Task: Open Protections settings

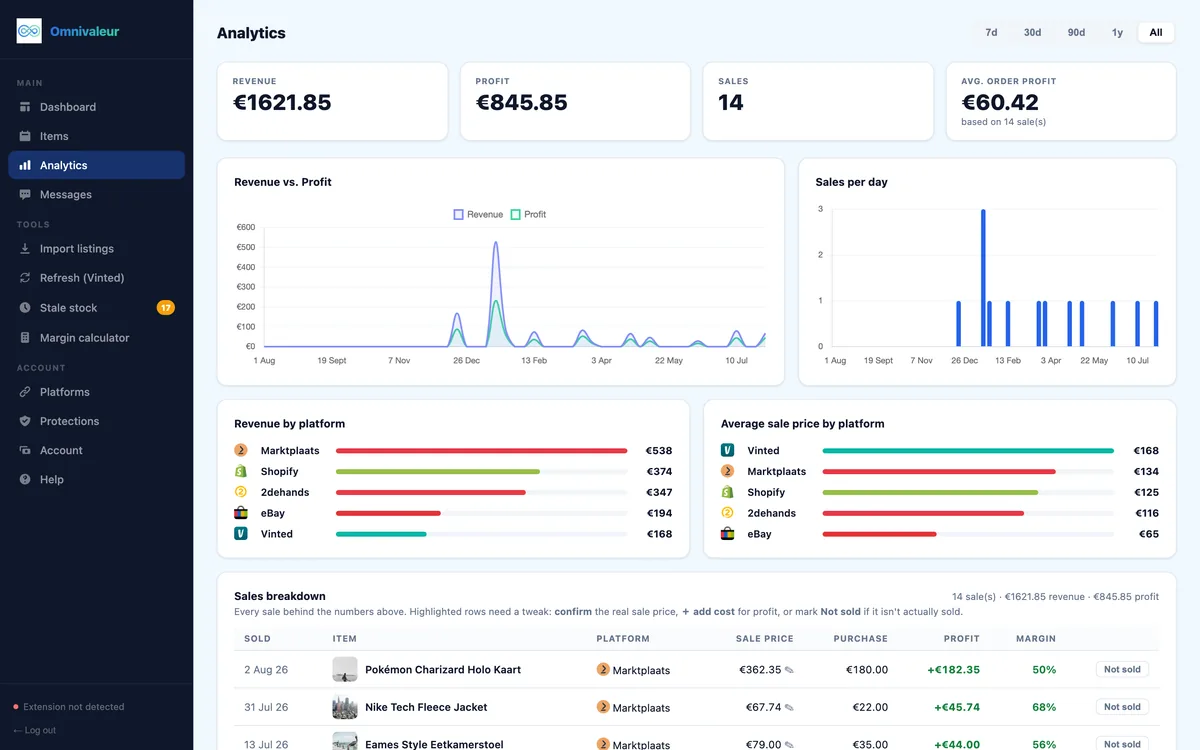Action: tap(96, 421)
